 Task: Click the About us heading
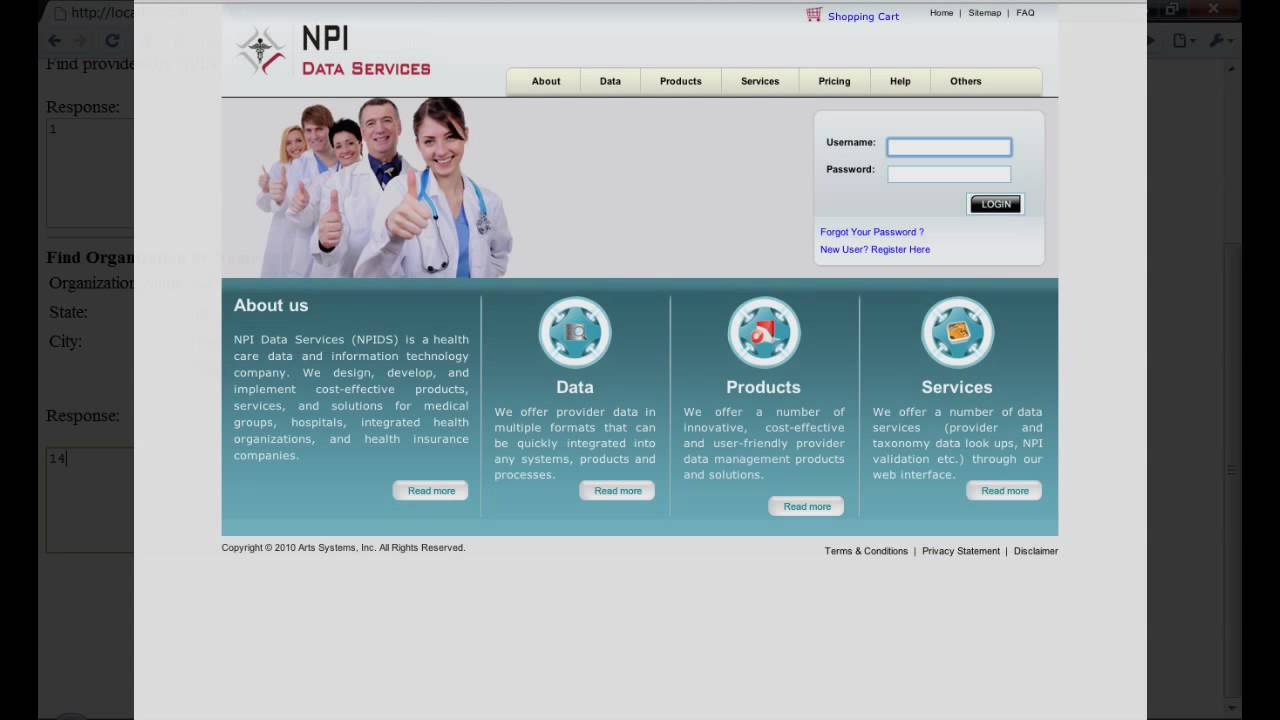[x=271, y=305]
